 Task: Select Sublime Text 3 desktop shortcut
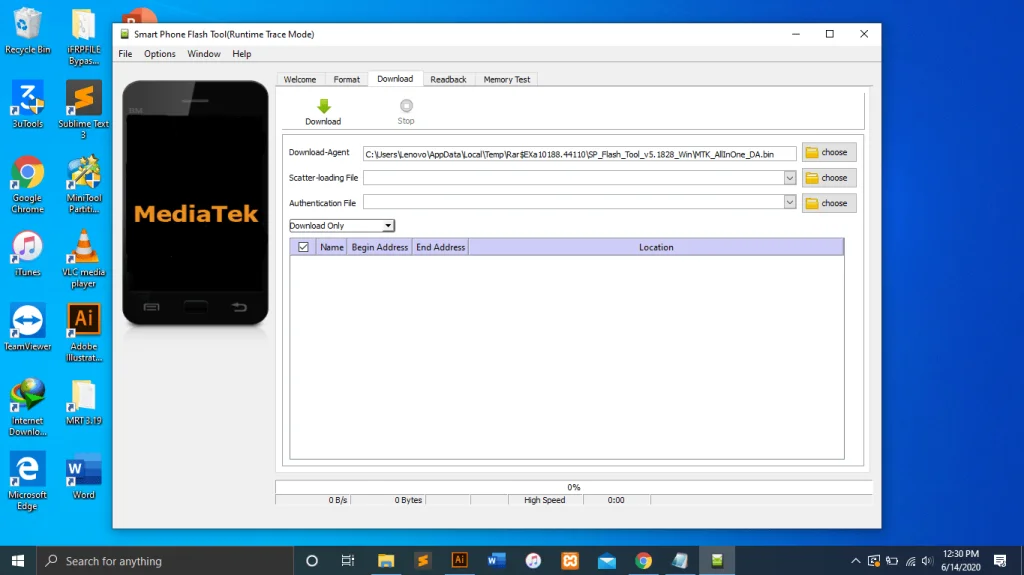click(84, 110)
